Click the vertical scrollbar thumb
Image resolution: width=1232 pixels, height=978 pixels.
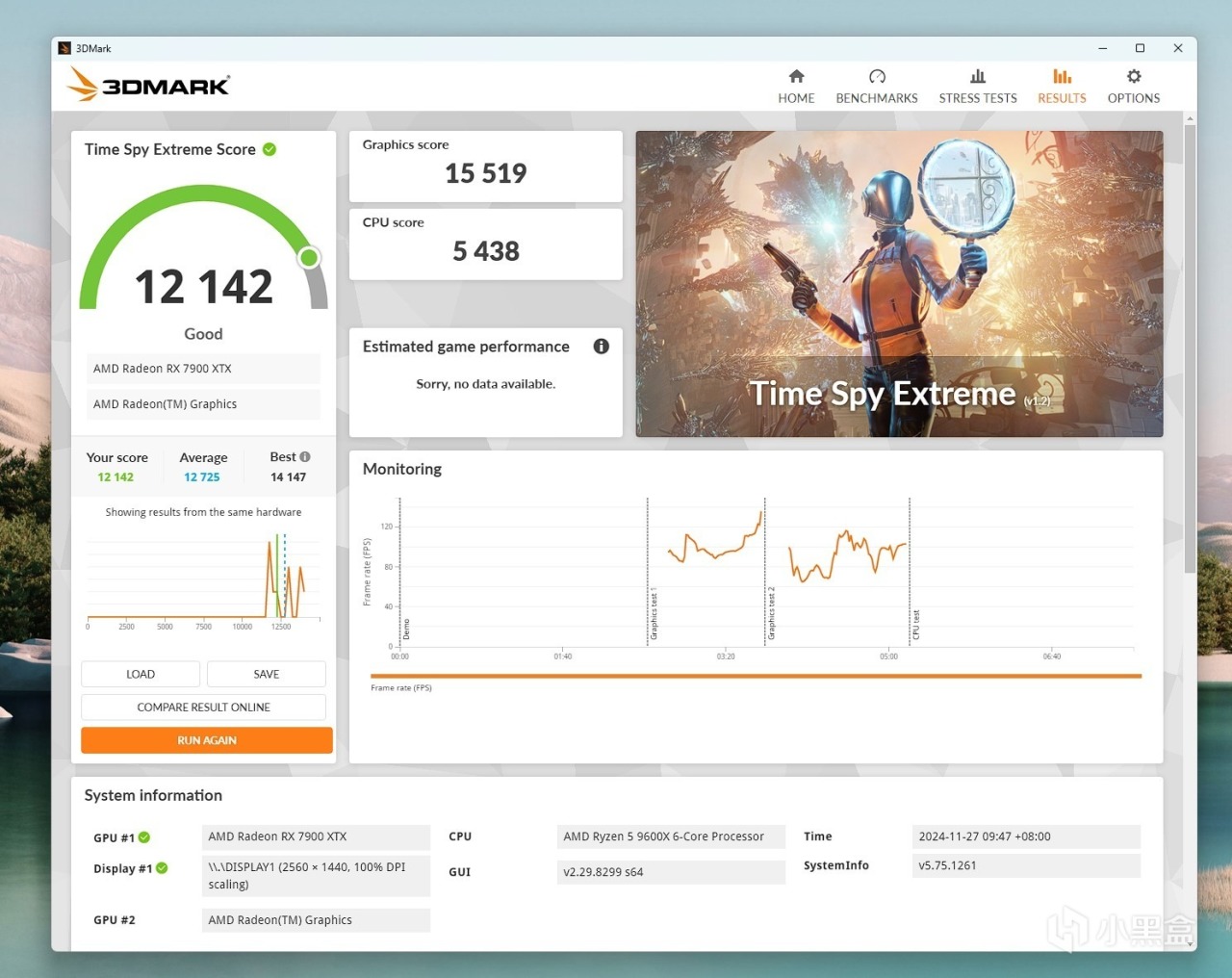[1191, 347]
